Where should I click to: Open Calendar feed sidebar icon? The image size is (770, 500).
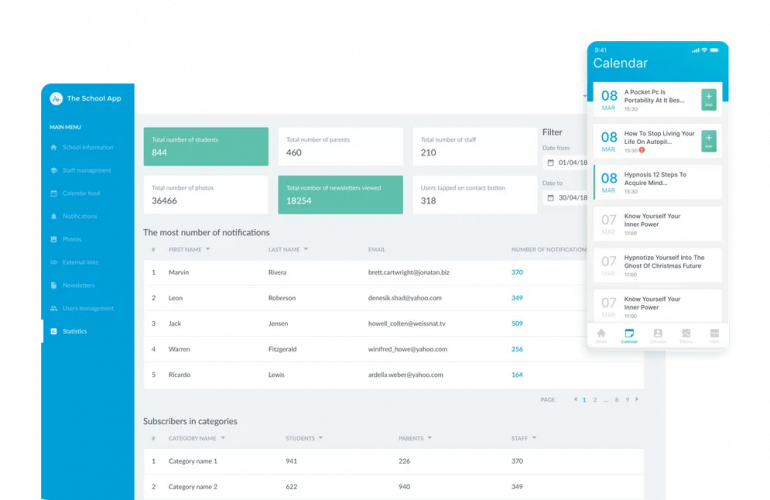click(x=54, y=194)
